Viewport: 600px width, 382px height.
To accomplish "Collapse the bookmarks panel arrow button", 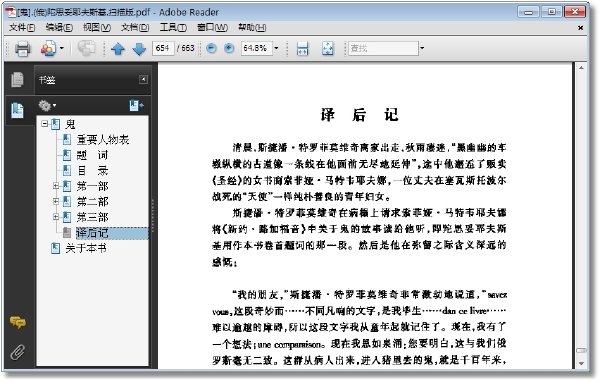I will (143, 79).
